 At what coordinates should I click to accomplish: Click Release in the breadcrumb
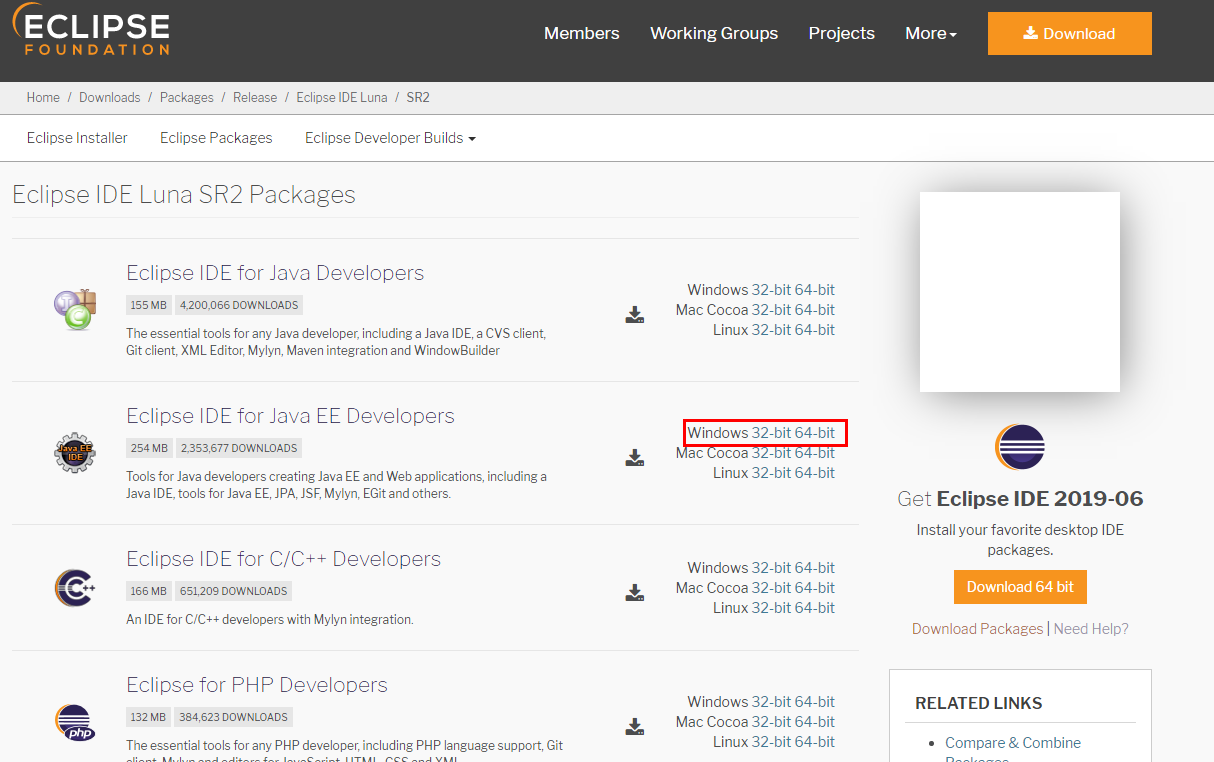coord(255,97)
